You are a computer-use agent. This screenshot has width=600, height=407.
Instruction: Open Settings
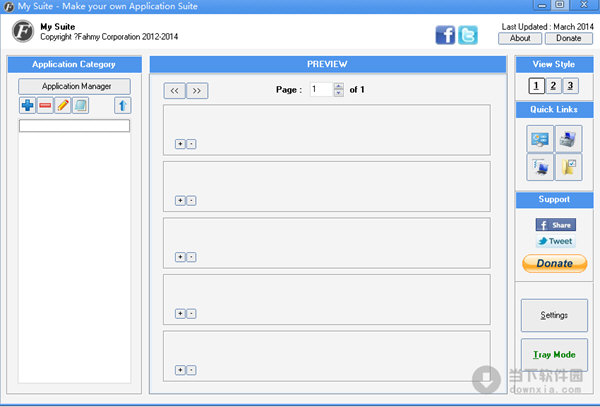tap(554, 315)
